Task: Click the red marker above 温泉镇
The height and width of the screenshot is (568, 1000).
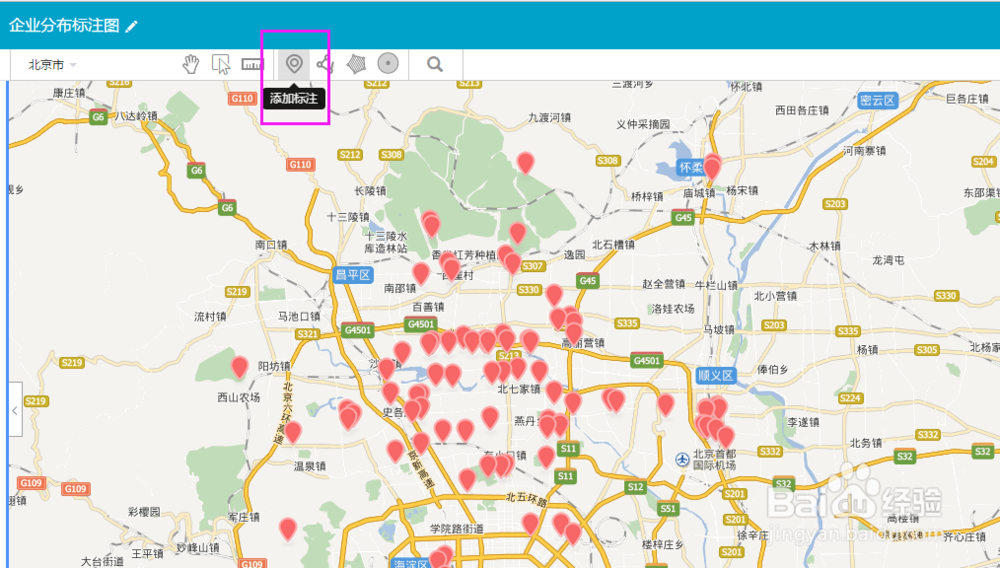Action: (x=293, y=432)
